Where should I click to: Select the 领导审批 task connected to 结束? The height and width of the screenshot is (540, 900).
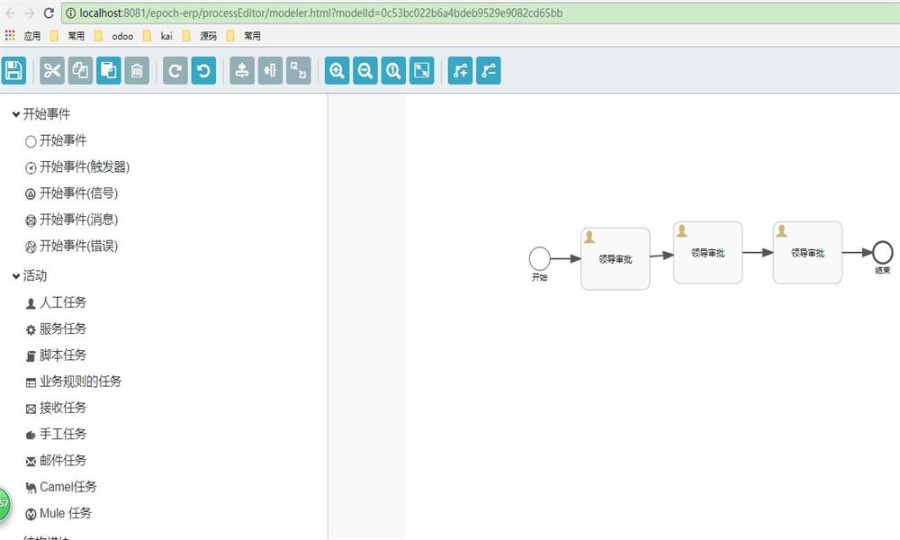[808, 252]
